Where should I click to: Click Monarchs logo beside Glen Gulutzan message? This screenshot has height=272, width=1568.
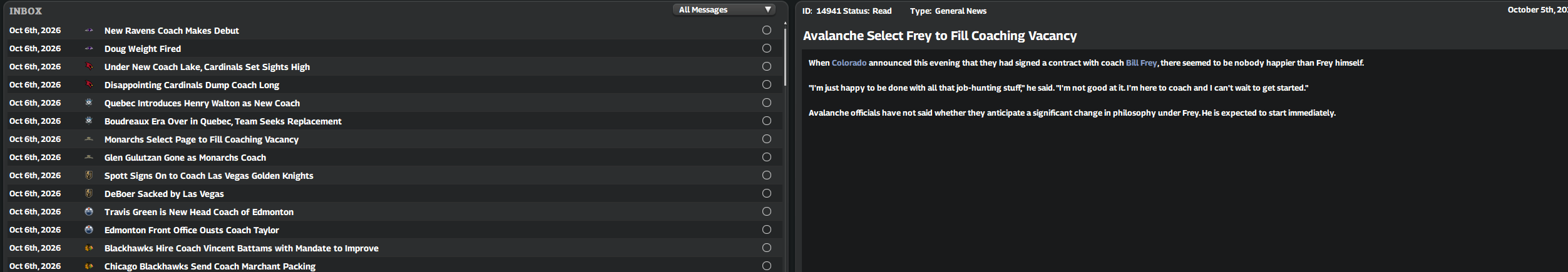pyautogui.click(x=89, y=158)
